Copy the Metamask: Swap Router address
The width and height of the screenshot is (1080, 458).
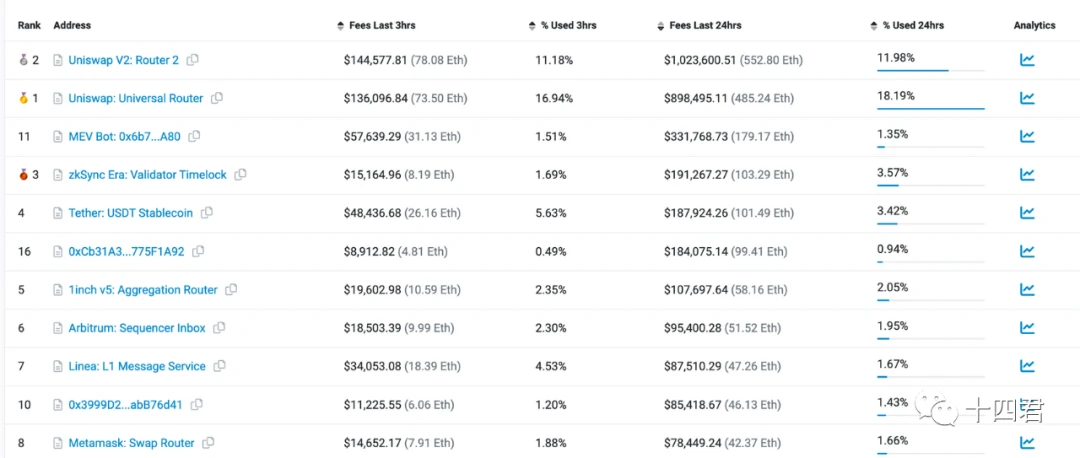[x=208, y=442]
